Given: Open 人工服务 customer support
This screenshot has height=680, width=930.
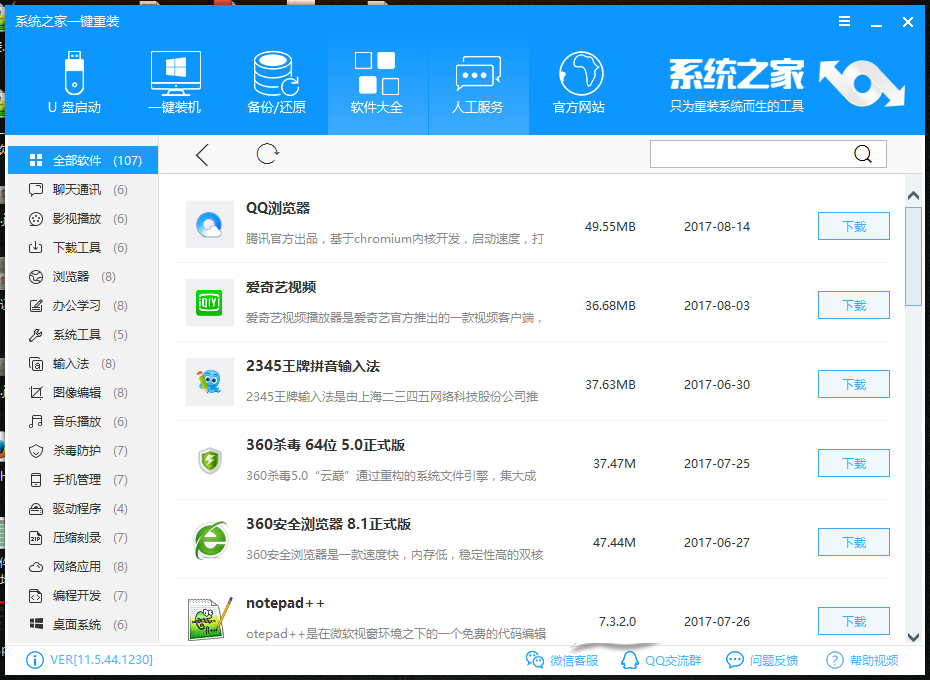Looking at the screenshot, I should (478, 80).
